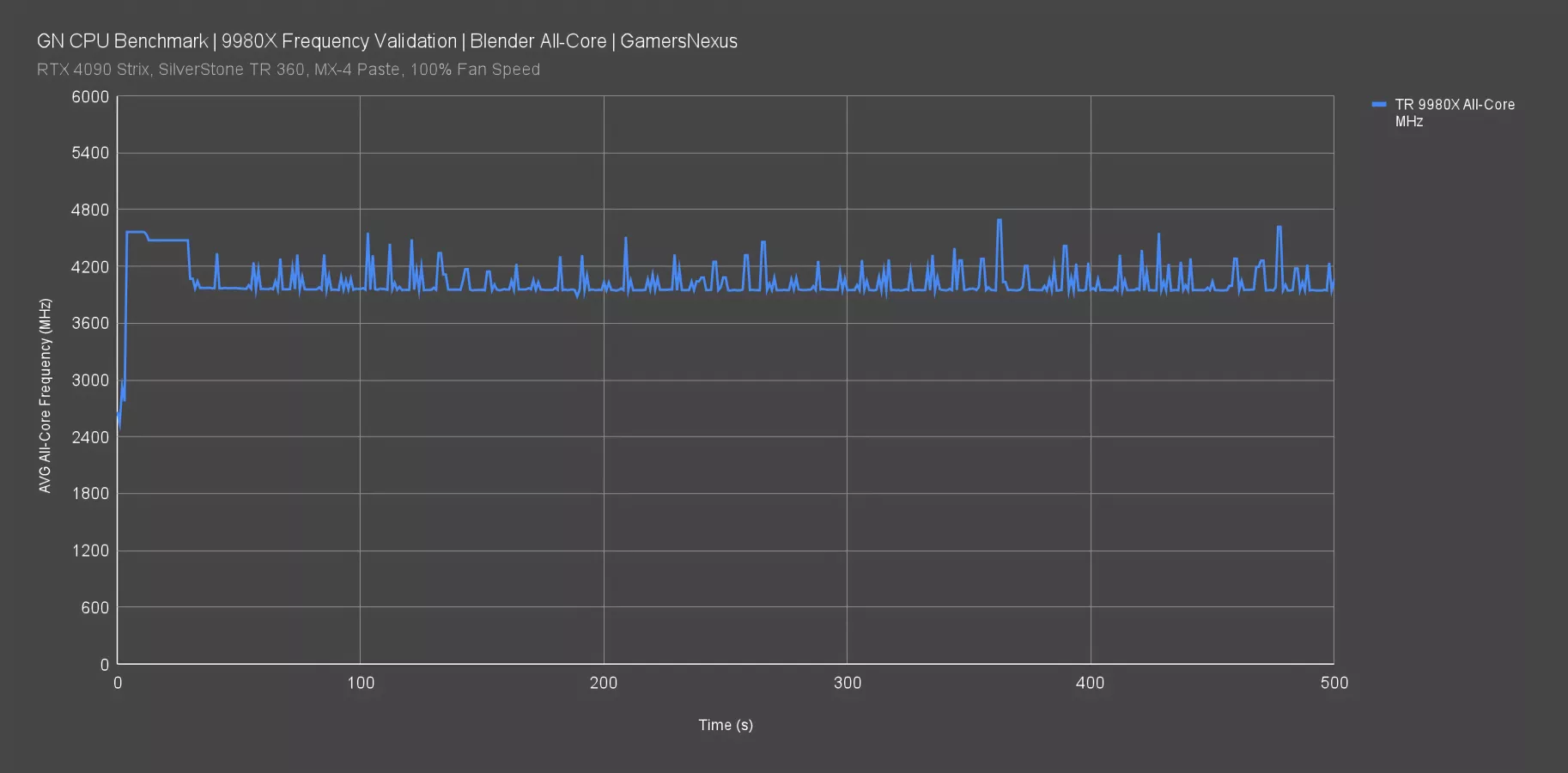1568x773 pixels.
Task: Click the initial boost plateau near 4500 MHz
Action: (x=136, y=232)
